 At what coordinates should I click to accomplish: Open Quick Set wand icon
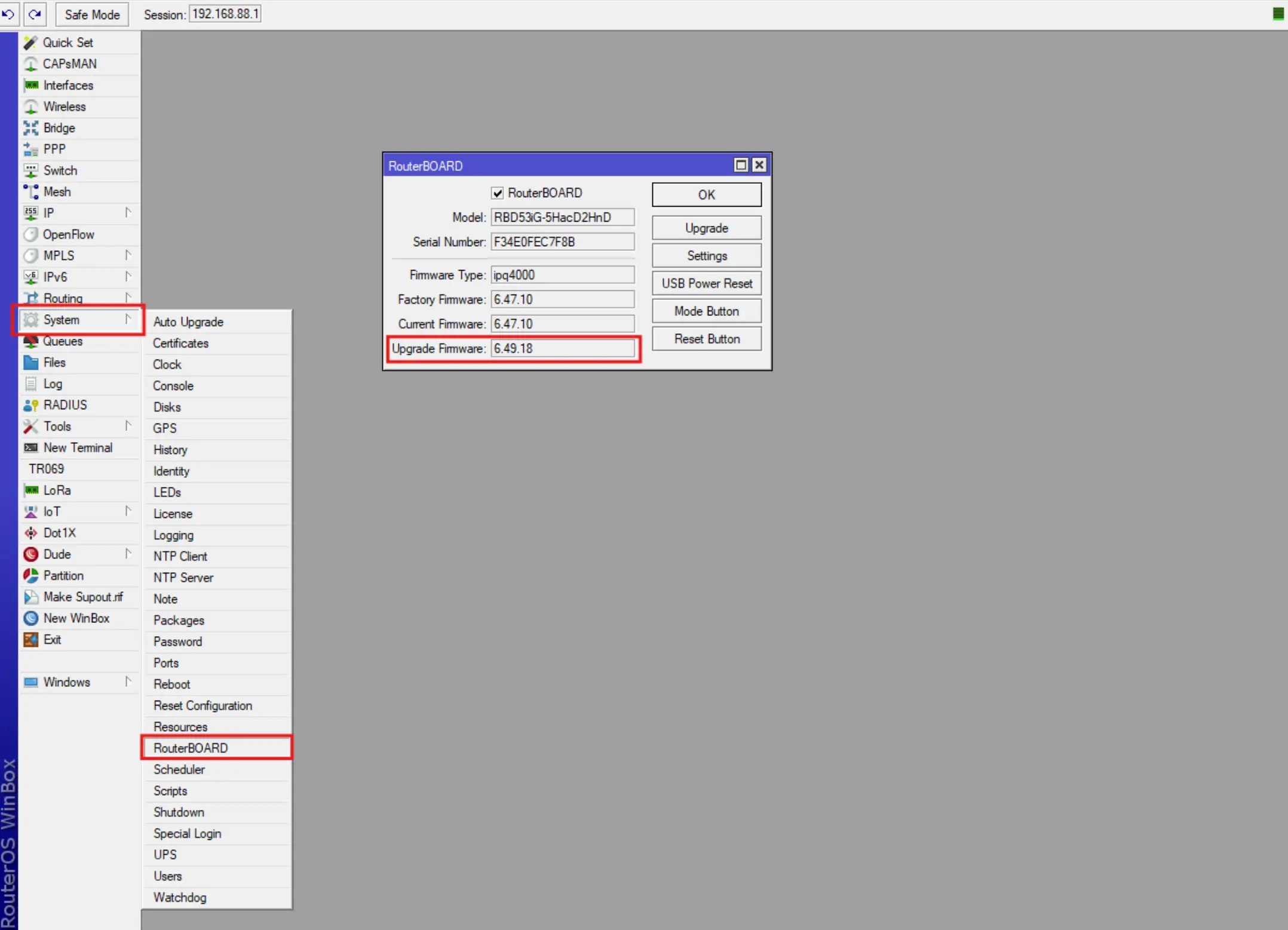pos(30,42)
